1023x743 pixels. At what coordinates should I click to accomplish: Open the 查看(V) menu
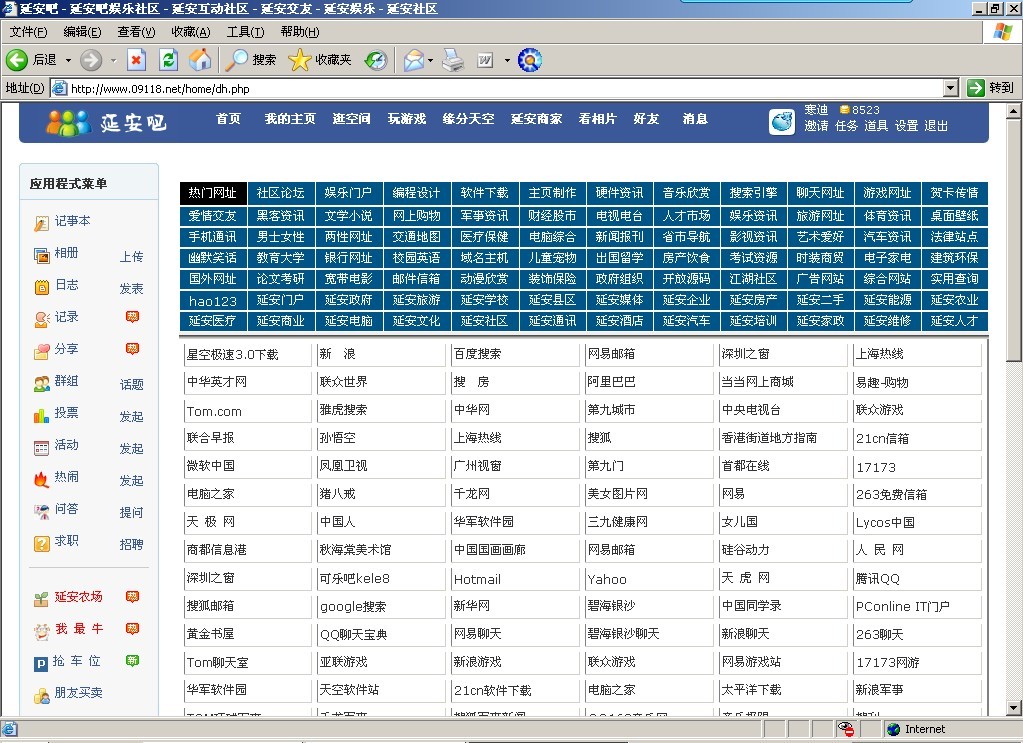(136, 31)
